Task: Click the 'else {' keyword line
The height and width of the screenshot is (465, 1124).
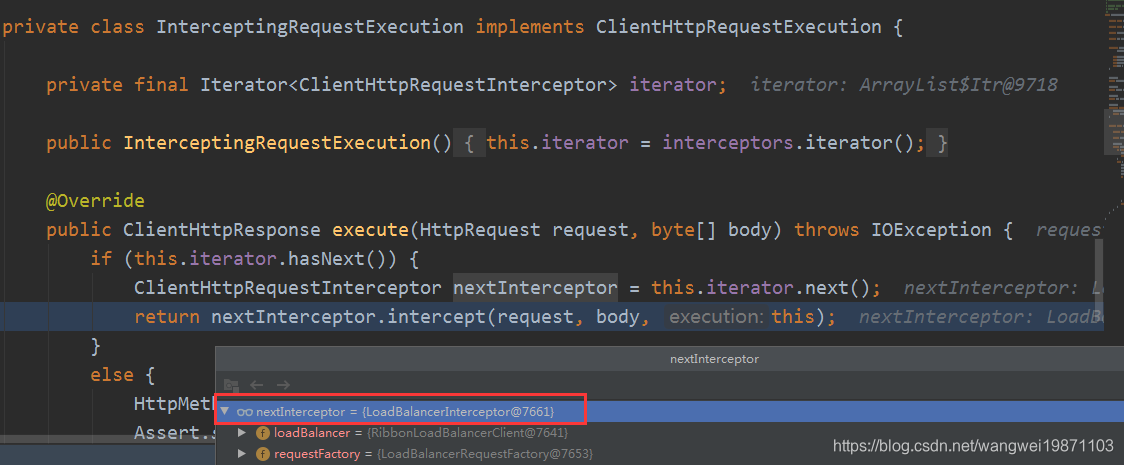Action: tap(123, 375)
